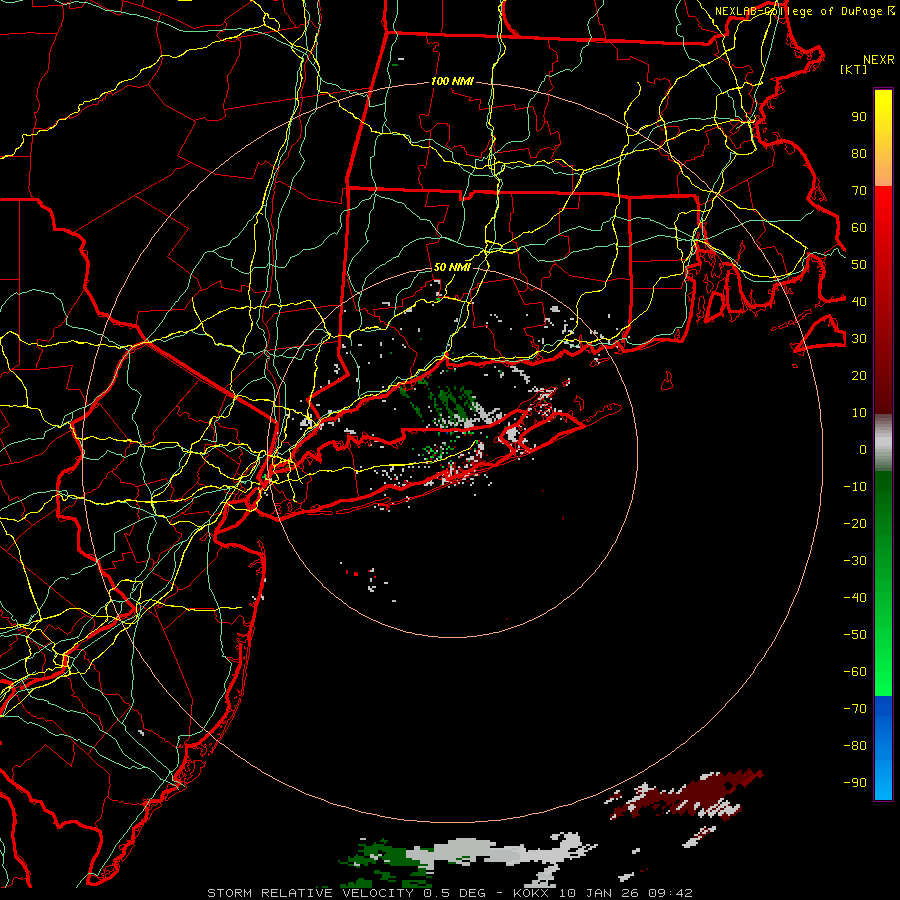Click the 0 value on velocity scale
Screen dimensions: 900x900
click(x=863, y=449)
